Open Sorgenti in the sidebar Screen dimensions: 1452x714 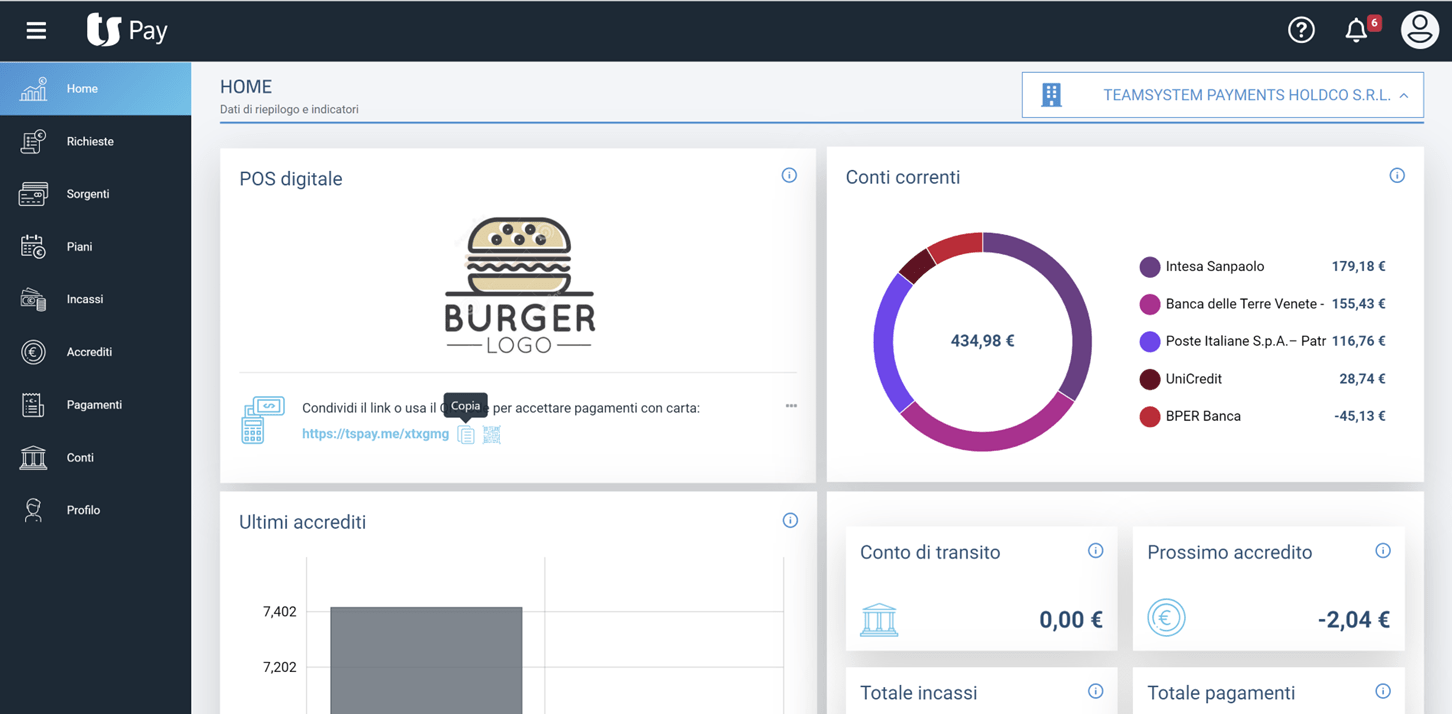95,194
